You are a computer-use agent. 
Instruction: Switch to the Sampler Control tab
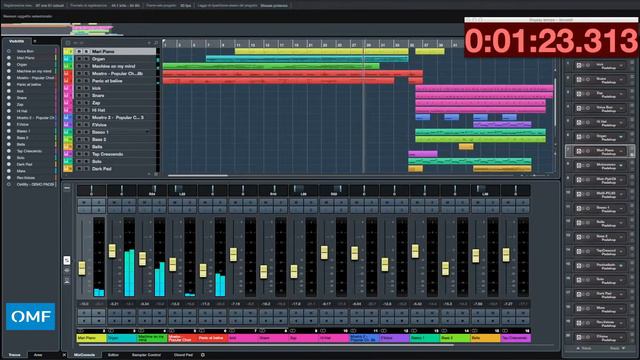(146, 355)
